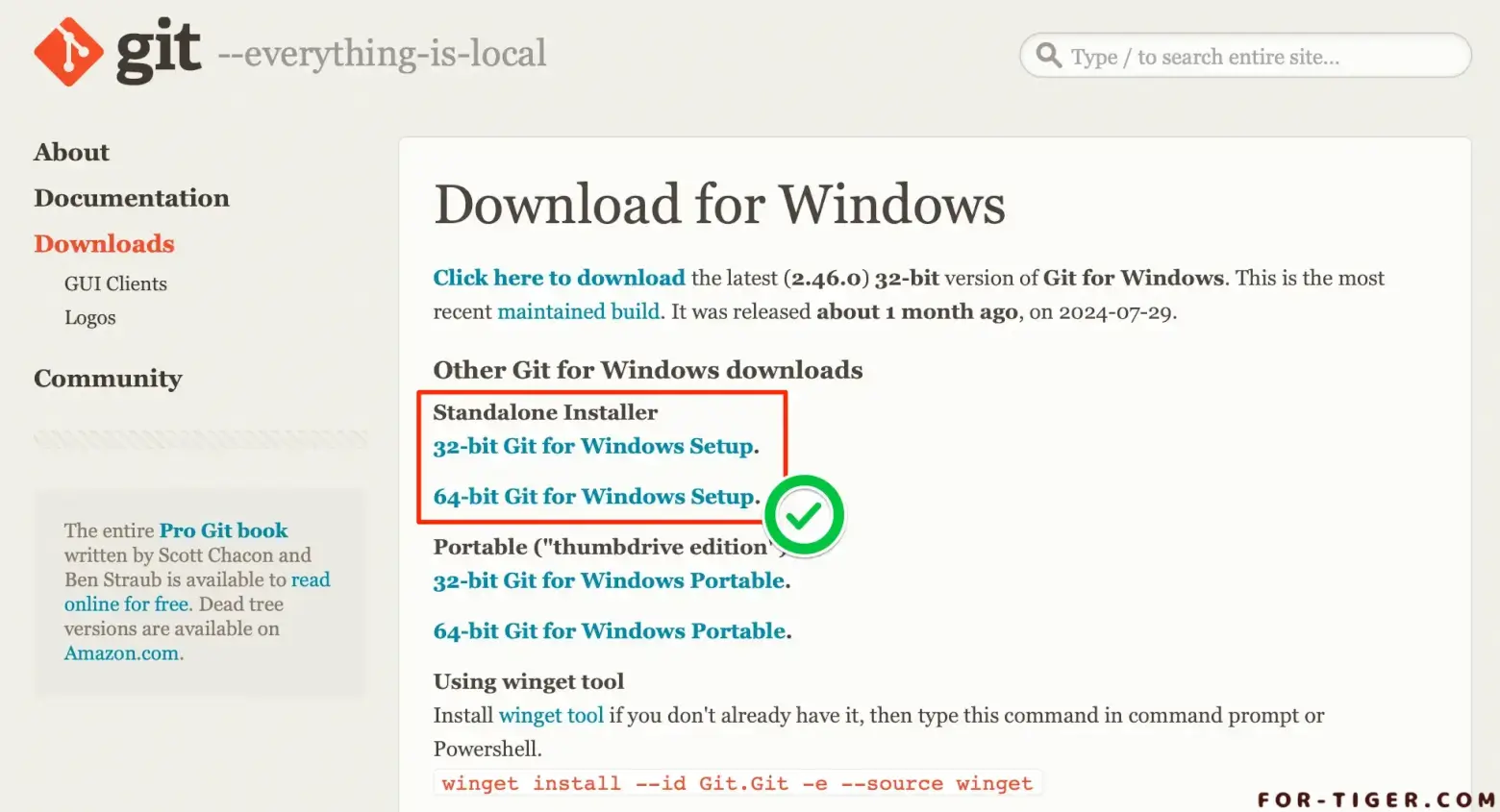Click the 'git' wordmark text in the header
The width and height of the screenshot is (1500, 812).
click(159, 50)
